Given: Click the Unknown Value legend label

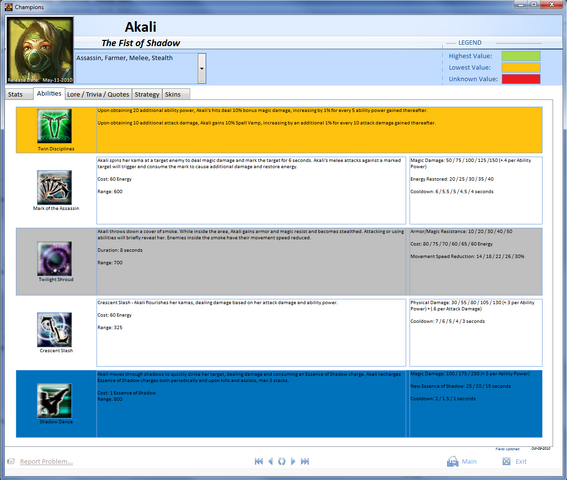Looking at the screenshot, I should pyautogui.click(x=473, y=79).
